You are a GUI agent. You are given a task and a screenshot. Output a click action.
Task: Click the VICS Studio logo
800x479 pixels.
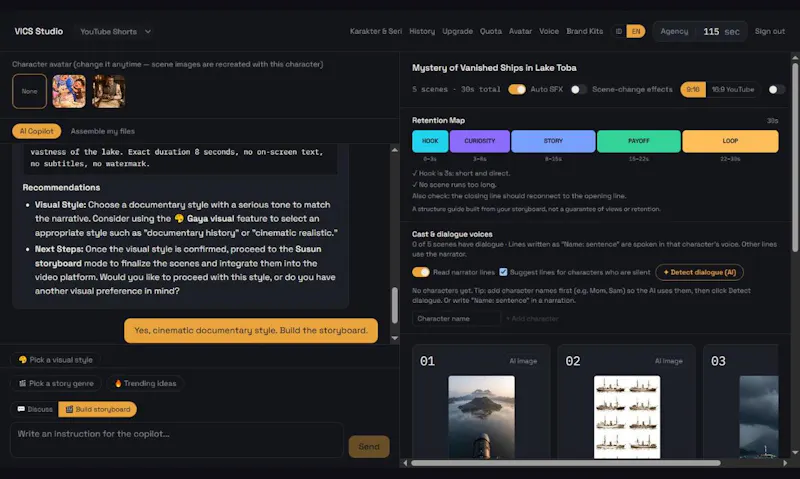pyautogui.click(x=39, y=32)
